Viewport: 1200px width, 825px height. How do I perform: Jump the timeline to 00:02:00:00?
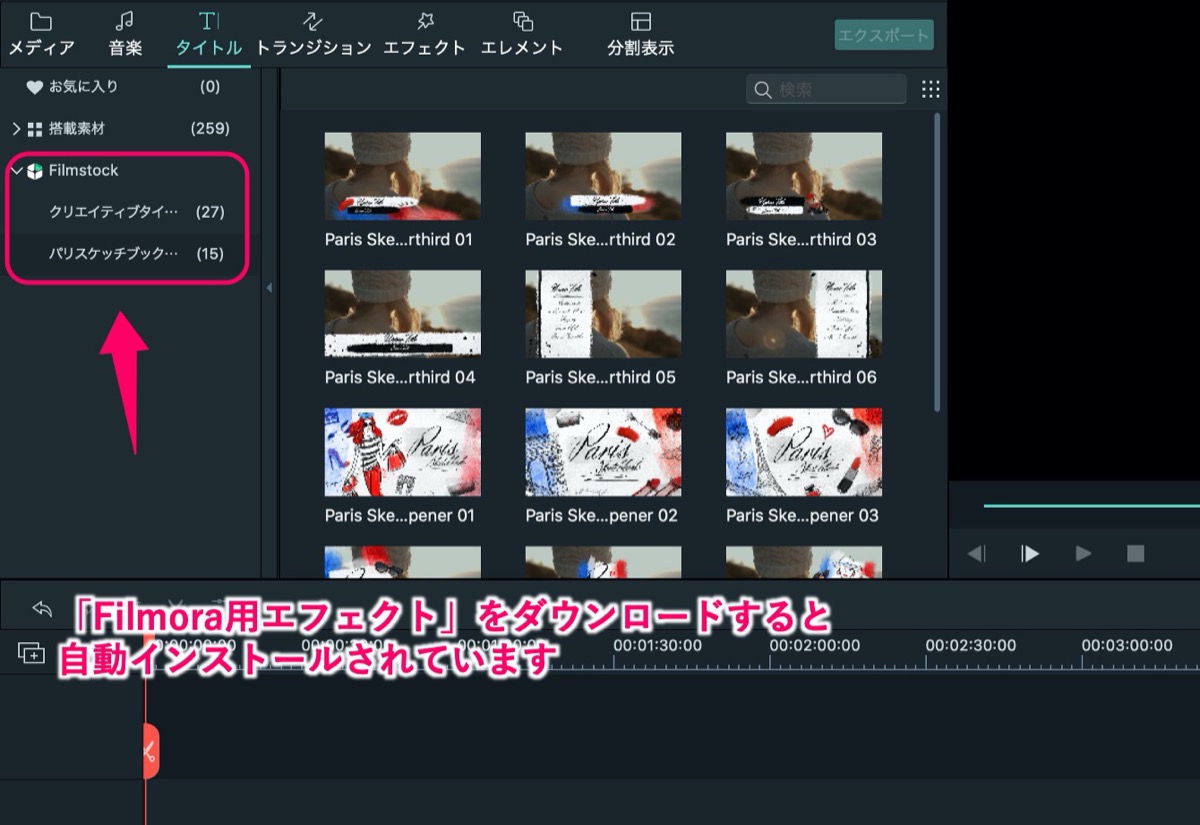(x=814, y=645)
